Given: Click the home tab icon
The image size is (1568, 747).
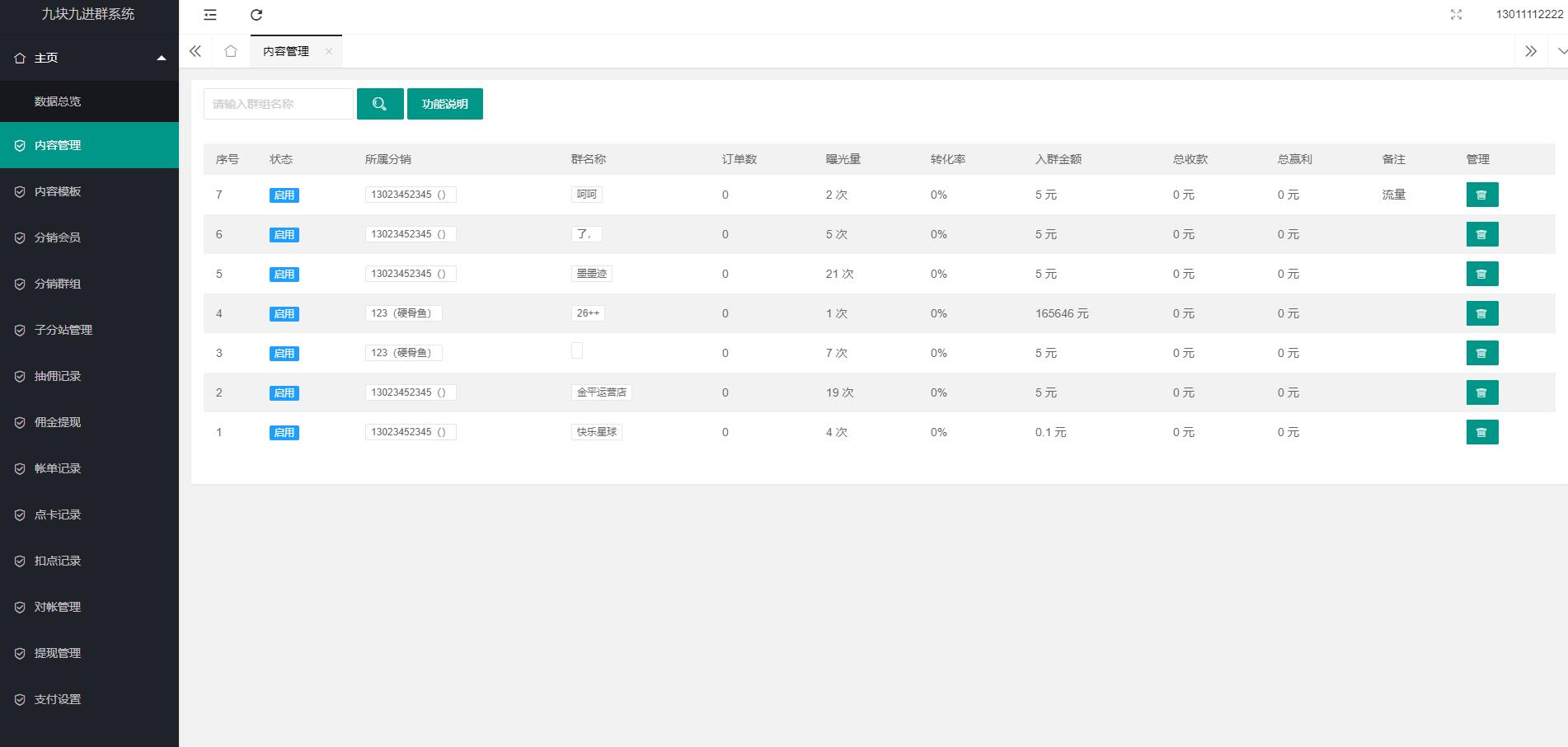Looking at the screenshot, I should [231, 51].
